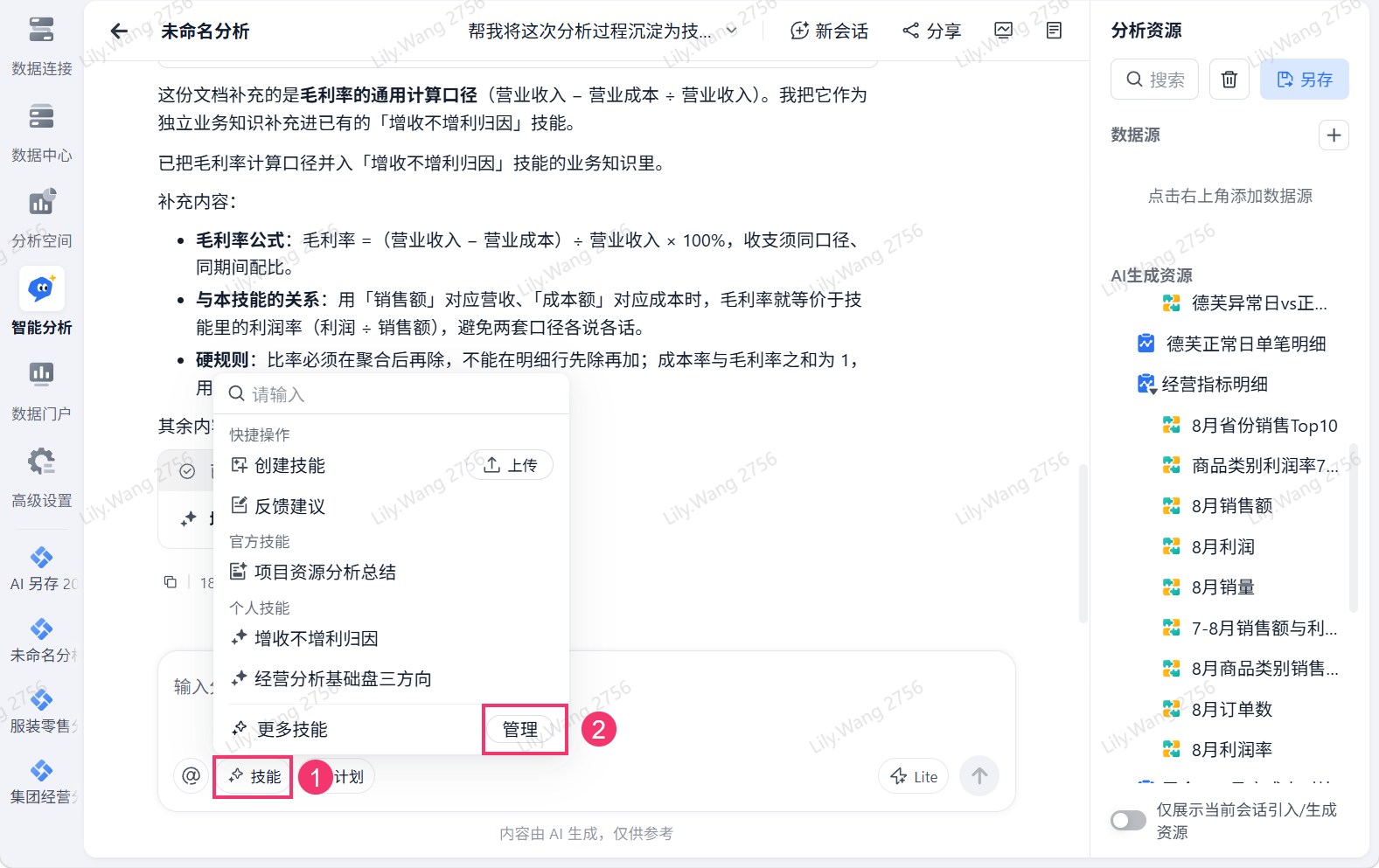Pick personal skill 增收不增利归因

coord(304,639)
